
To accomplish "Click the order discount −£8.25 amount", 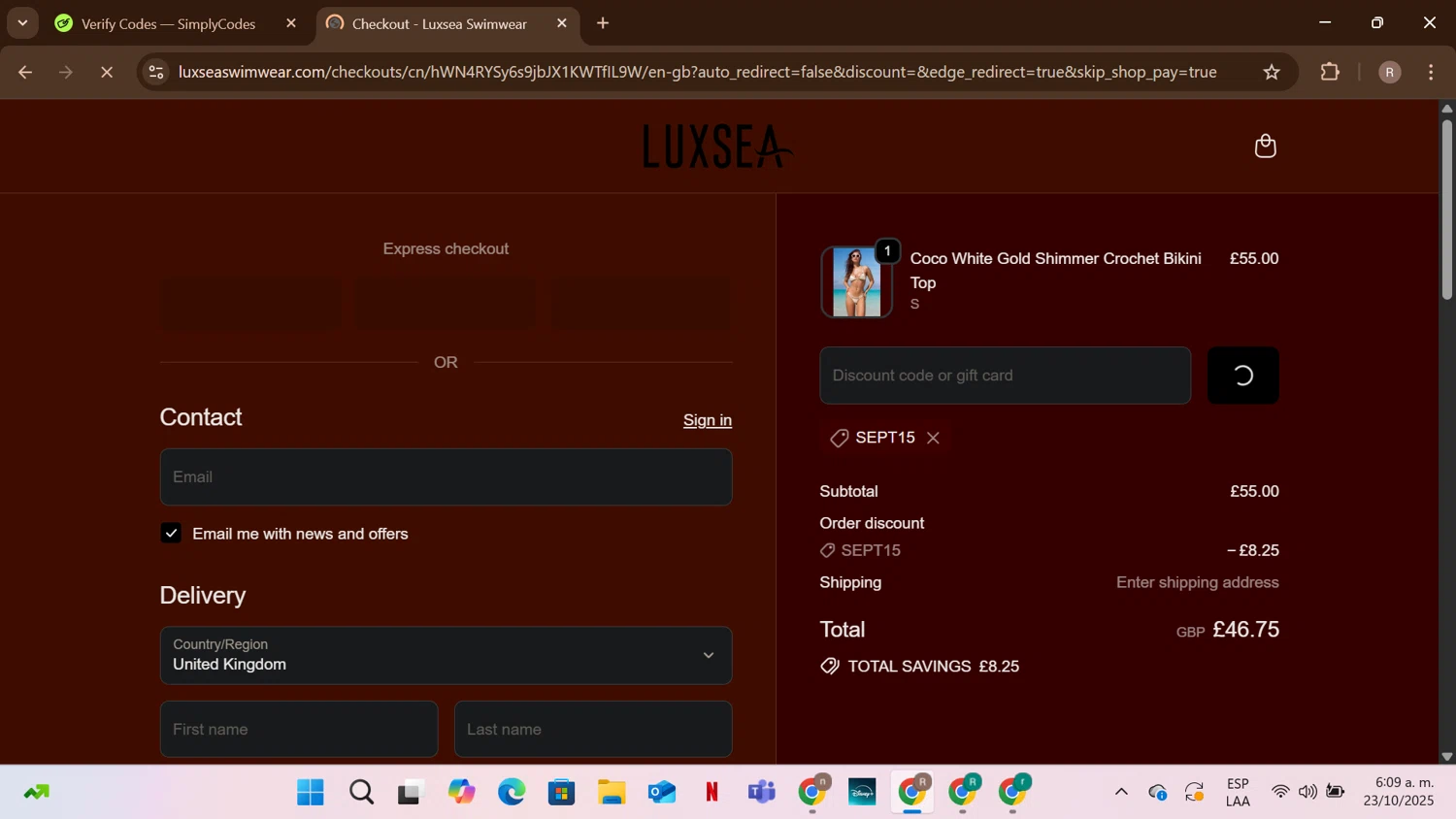I will coord(1252,550).
